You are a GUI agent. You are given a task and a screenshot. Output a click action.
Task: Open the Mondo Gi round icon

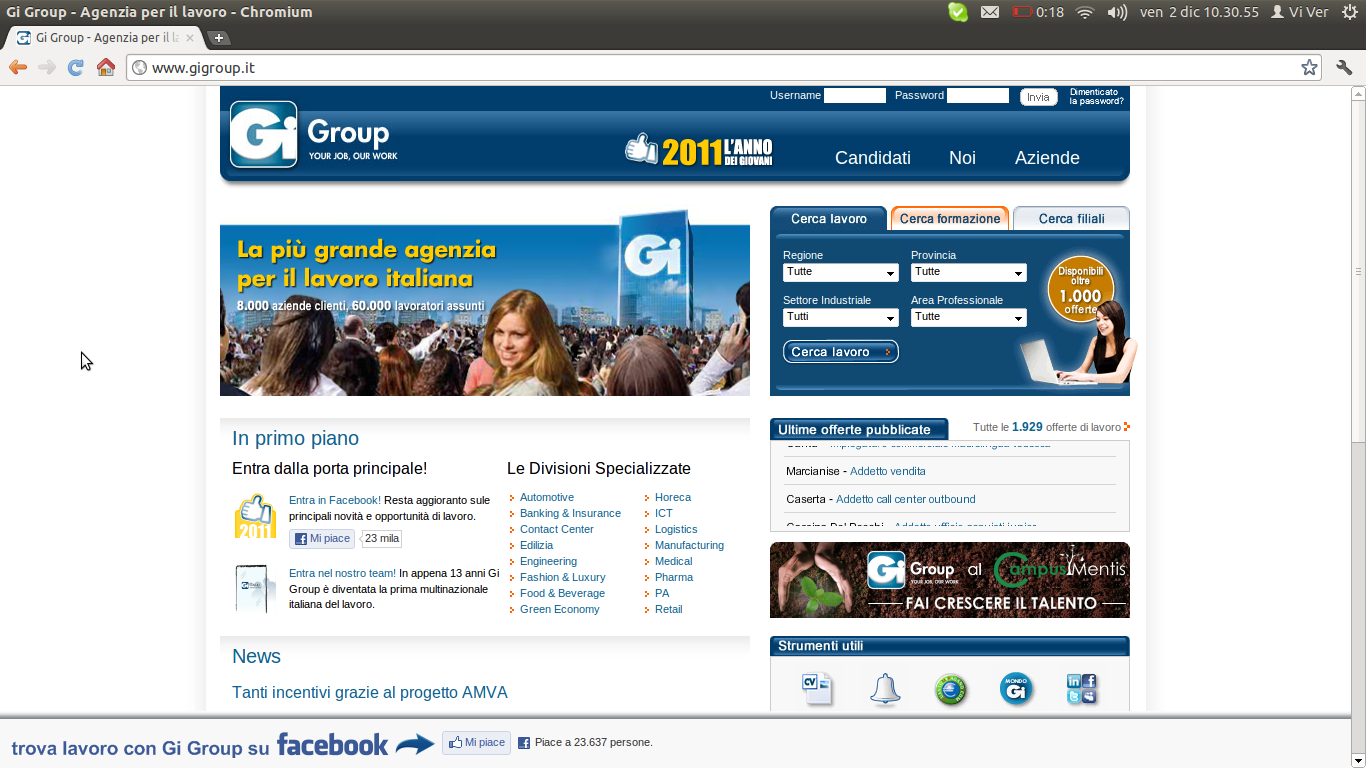coord(1016,688)
